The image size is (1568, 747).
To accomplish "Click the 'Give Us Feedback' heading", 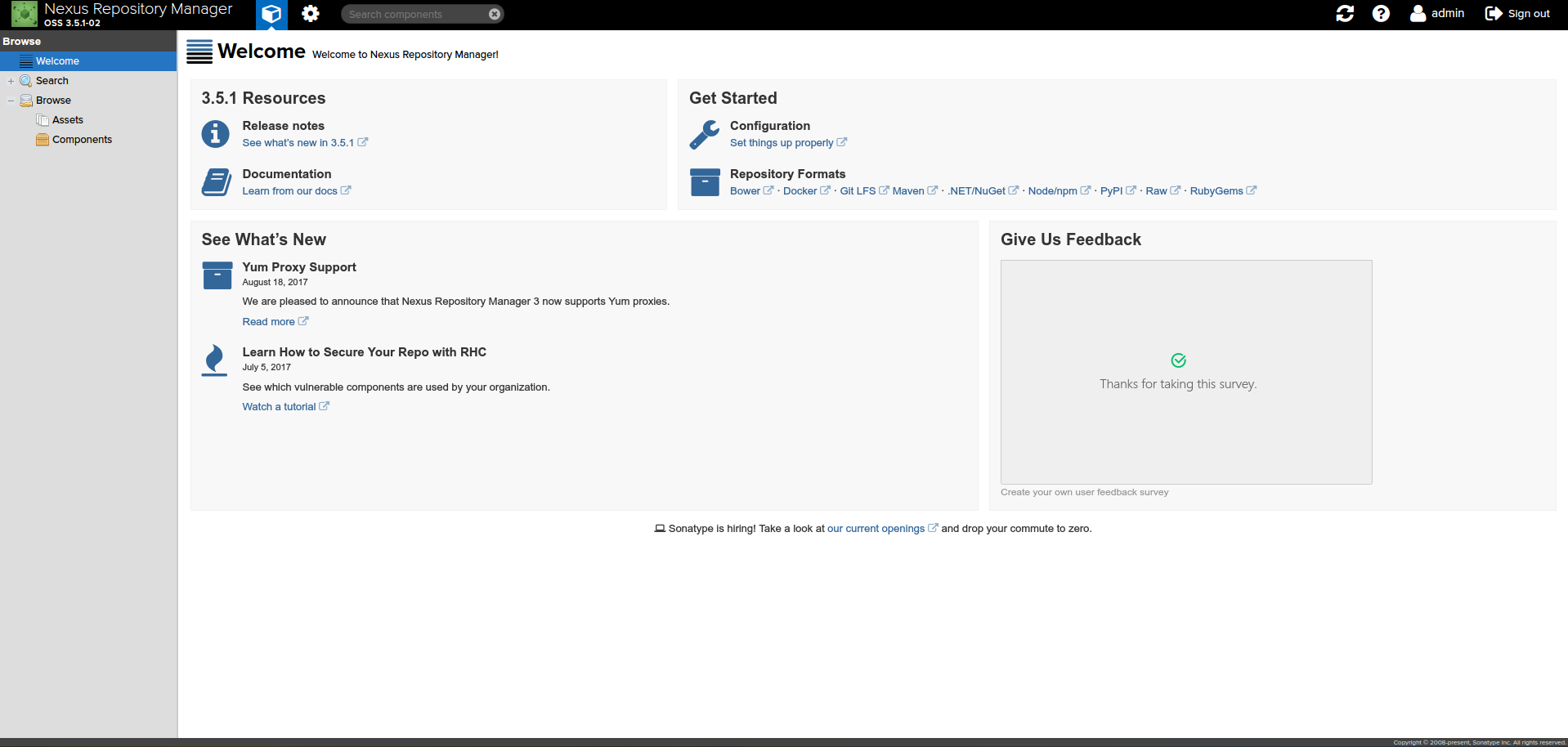I will (1071, 239).
